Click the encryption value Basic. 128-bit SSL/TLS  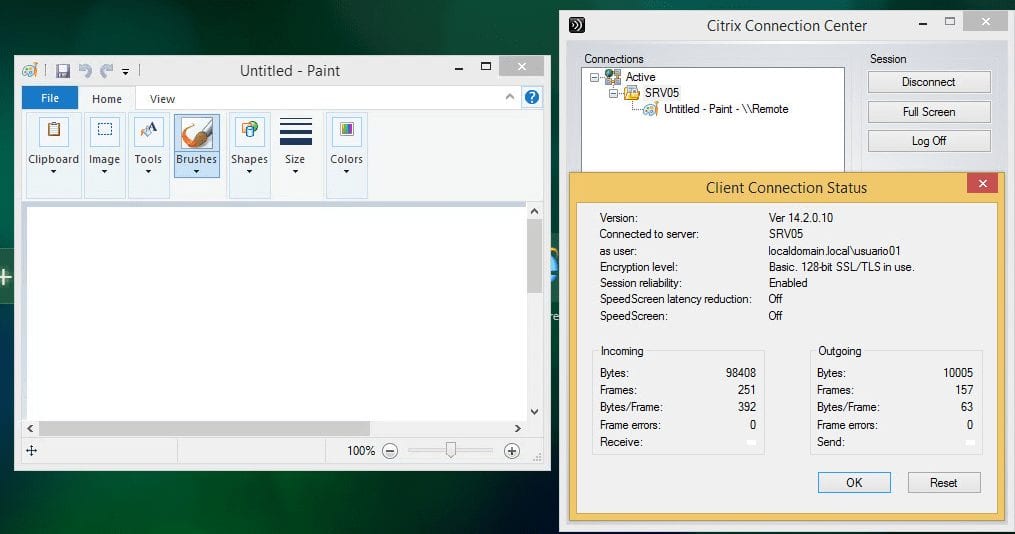842,267
